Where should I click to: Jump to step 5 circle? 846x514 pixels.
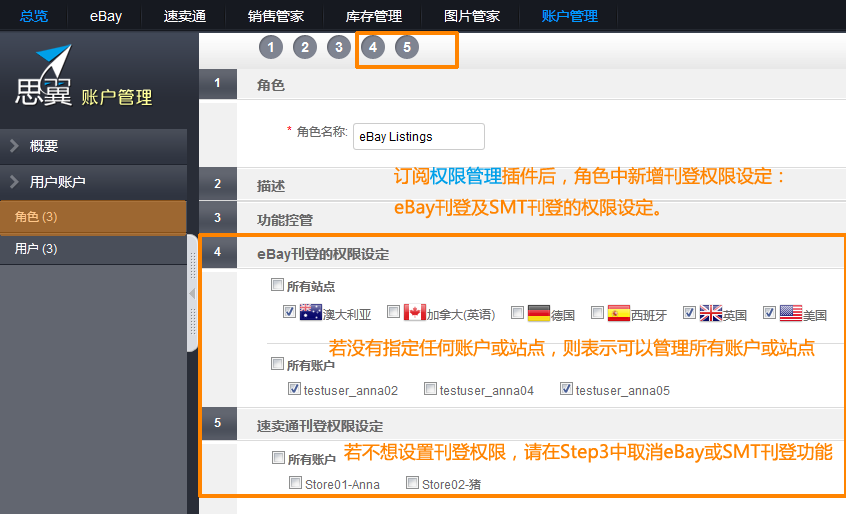(x=407, y=47)
